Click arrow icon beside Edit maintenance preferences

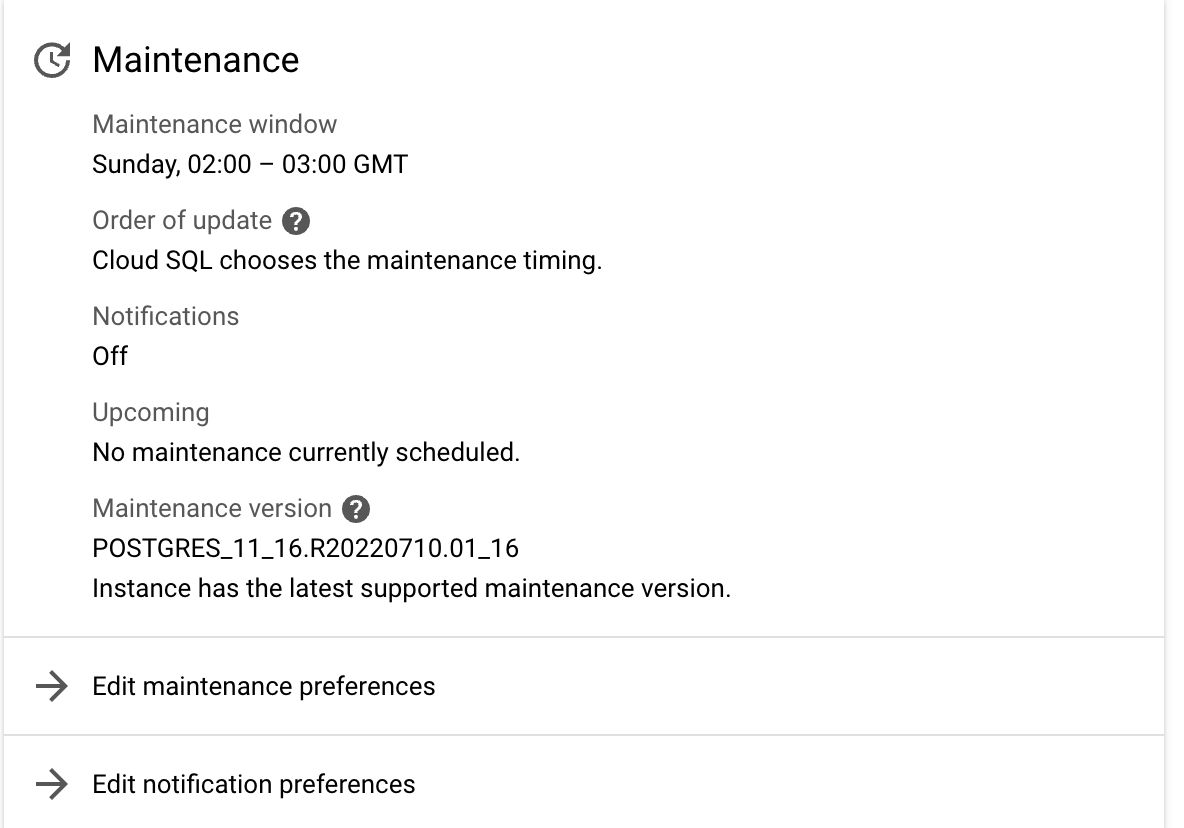tap(51, 686)
